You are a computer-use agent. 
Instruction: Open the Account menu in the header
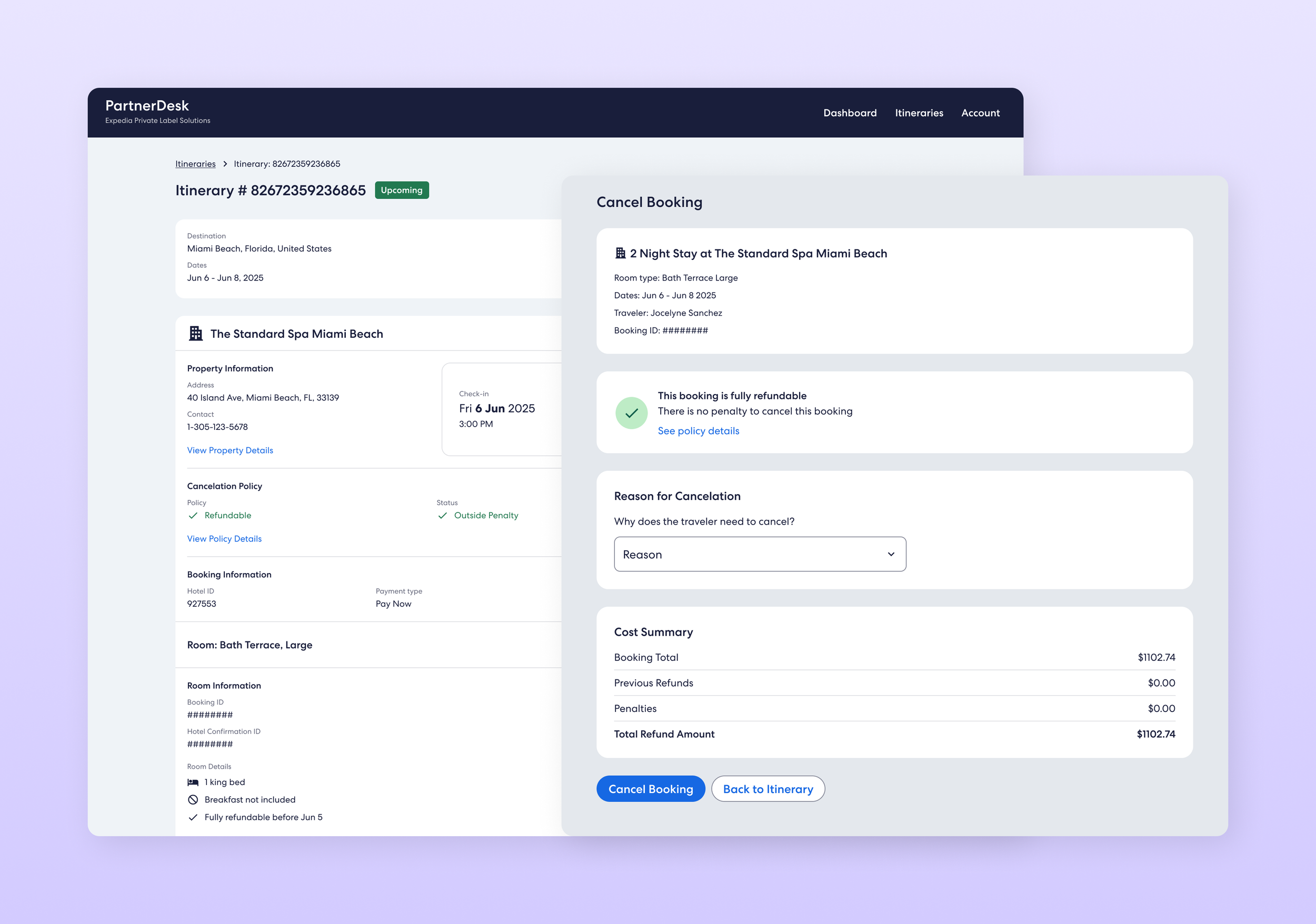(980, 113)
